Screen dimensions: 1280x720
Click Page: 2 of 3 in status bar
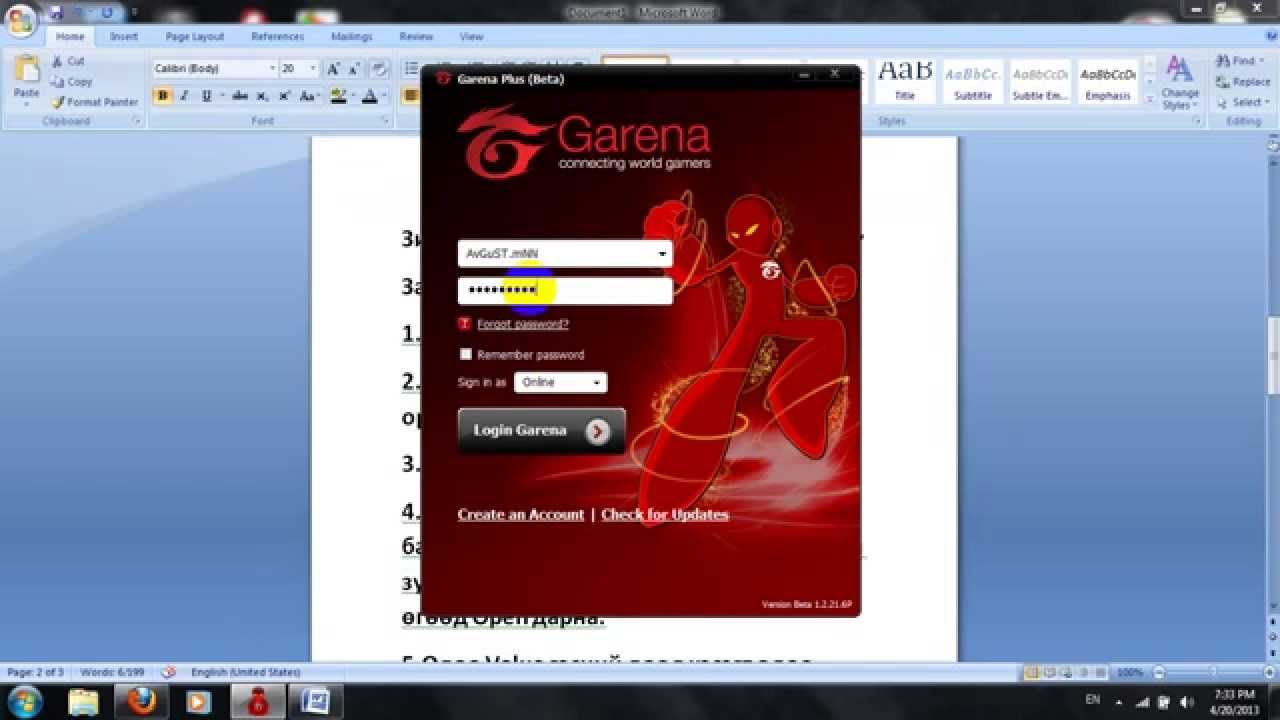point(35,672)
